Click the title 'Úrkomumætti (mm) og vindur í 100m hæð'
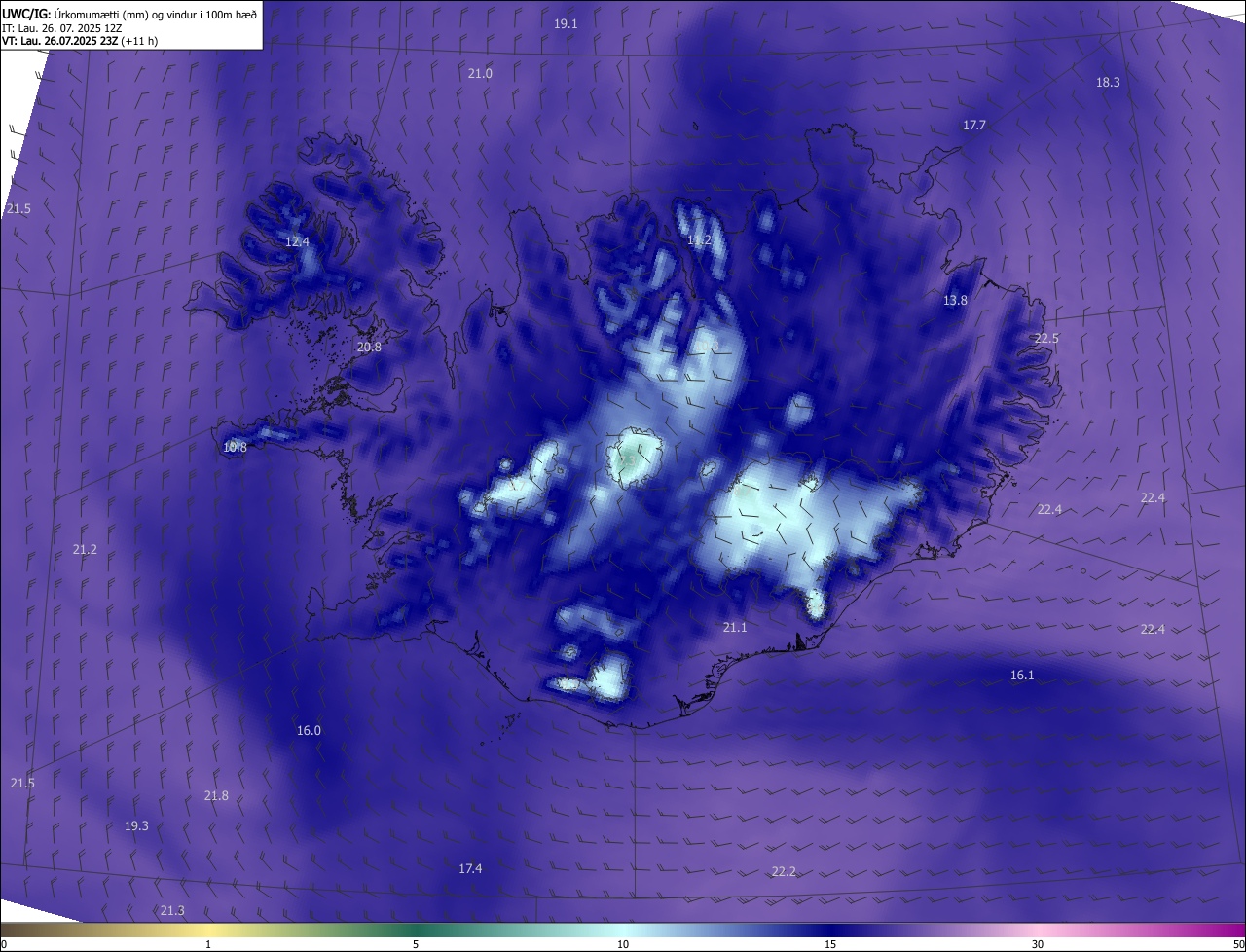The image size is (1246, 952). point(156,14)
